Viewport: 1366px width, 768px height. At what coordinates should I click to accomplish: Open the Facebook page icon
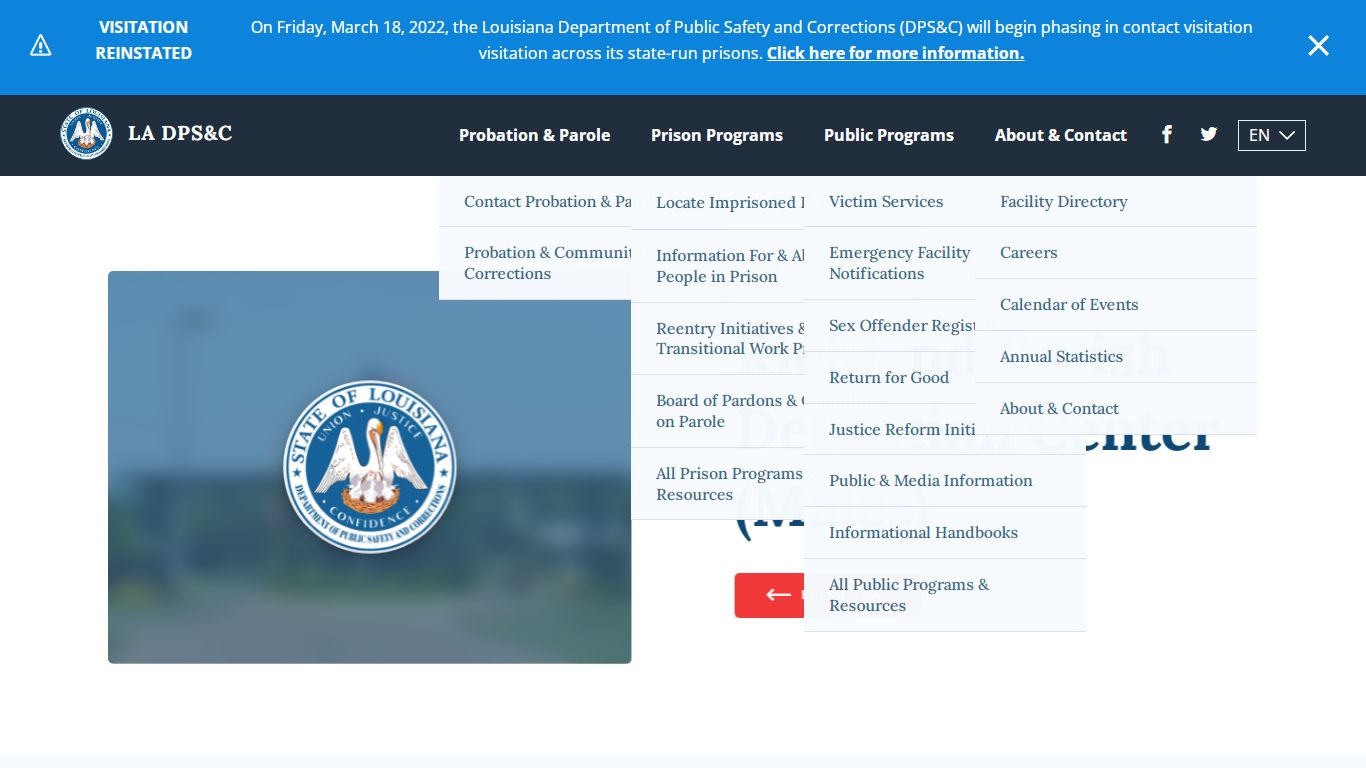pyautogui.click(x=1166, y=134)
